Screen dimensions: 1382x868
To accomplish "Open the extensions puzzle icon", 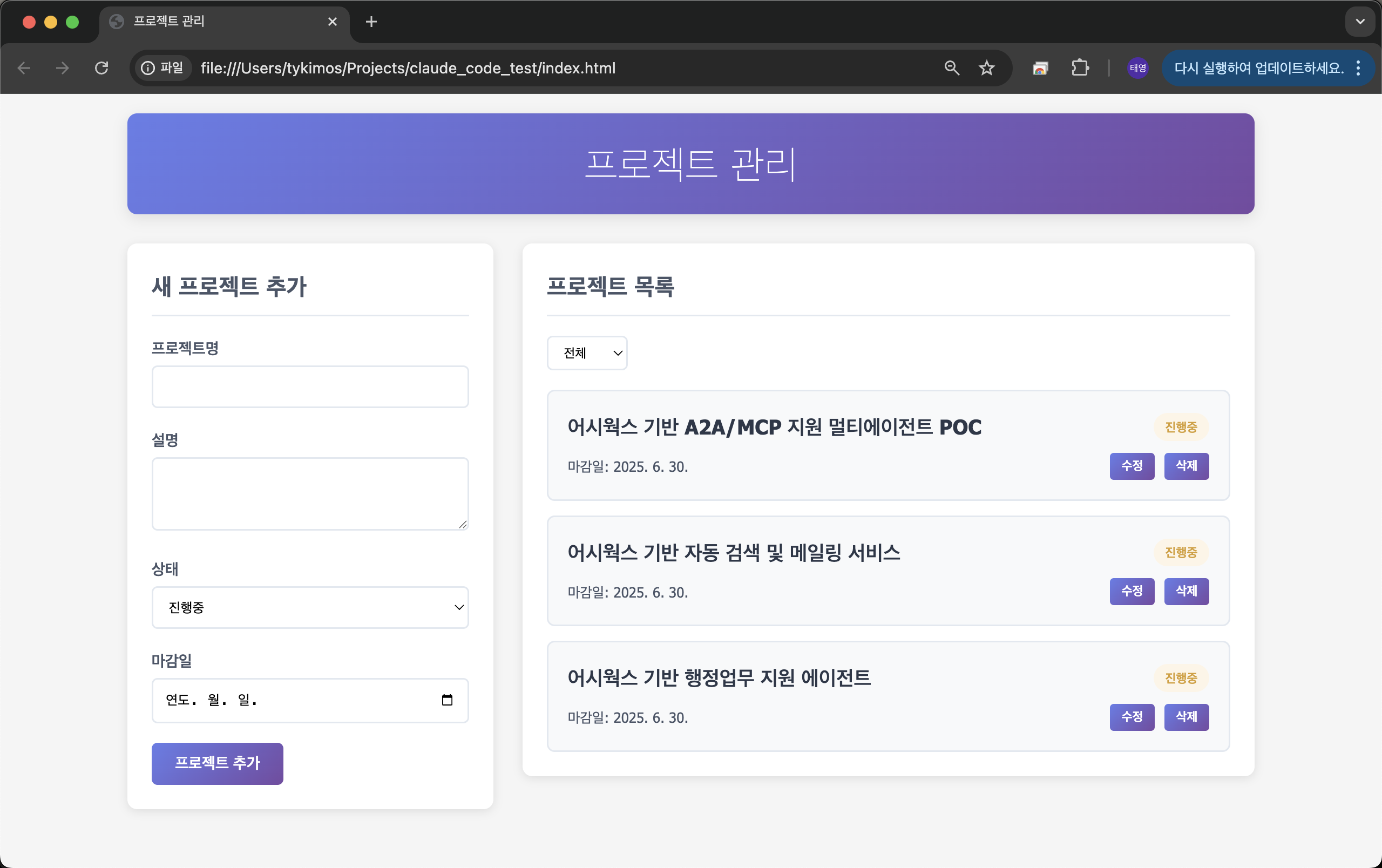I will 1080,68.
